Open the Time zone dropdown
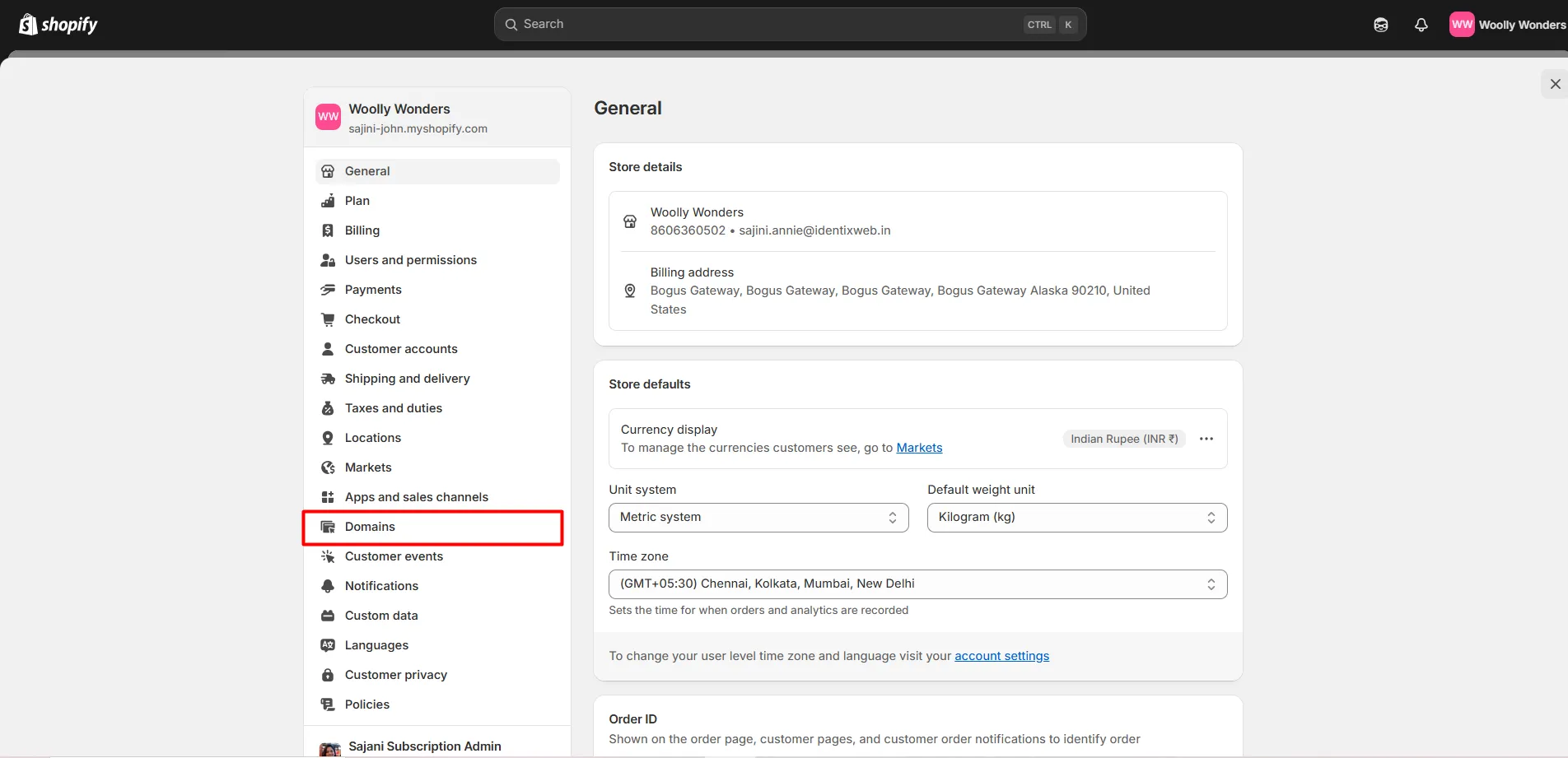1568x758 pixels. click(918, 584)
